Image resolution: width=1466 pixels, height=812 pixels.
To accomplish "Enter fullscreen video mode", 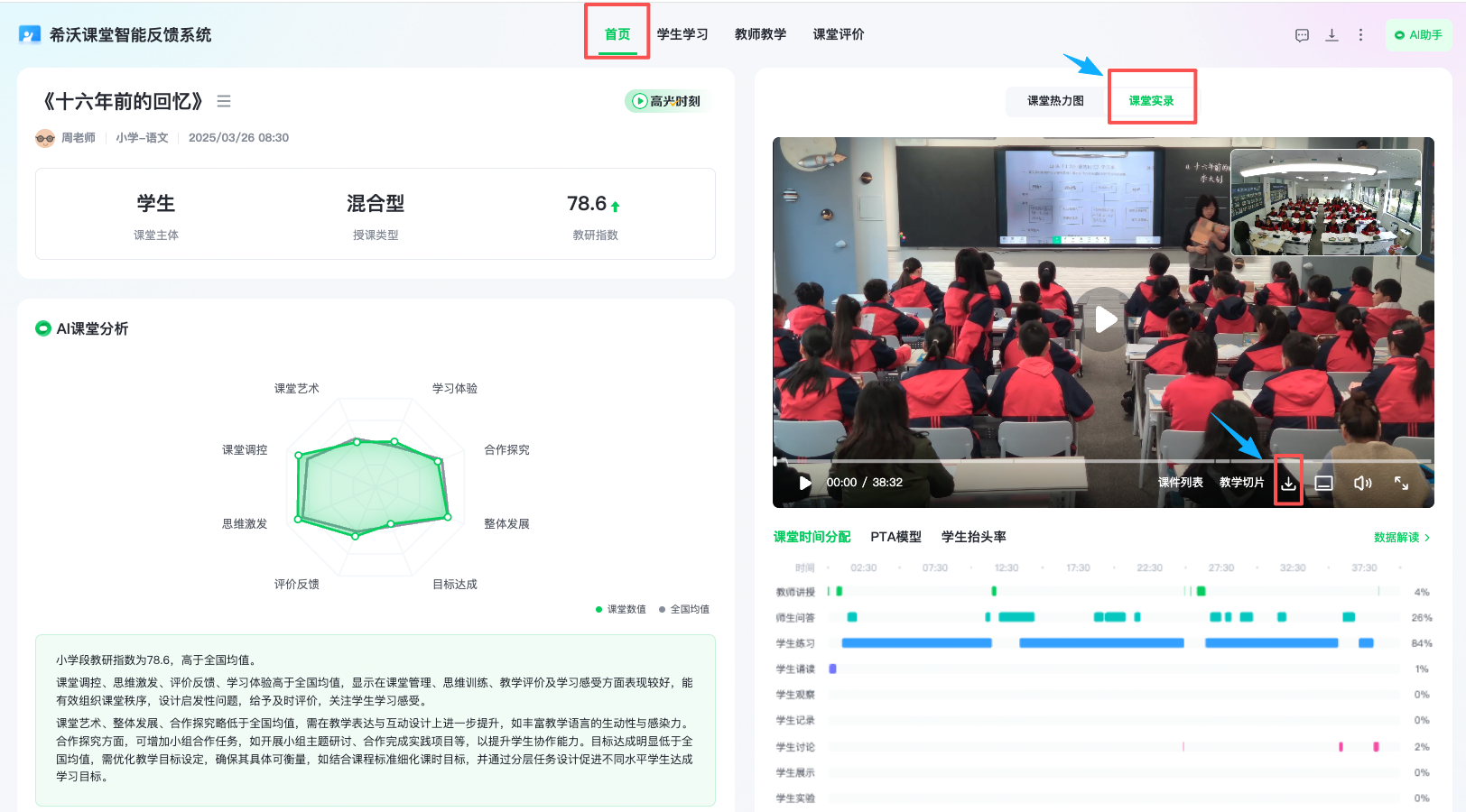I will (1401, 483).
